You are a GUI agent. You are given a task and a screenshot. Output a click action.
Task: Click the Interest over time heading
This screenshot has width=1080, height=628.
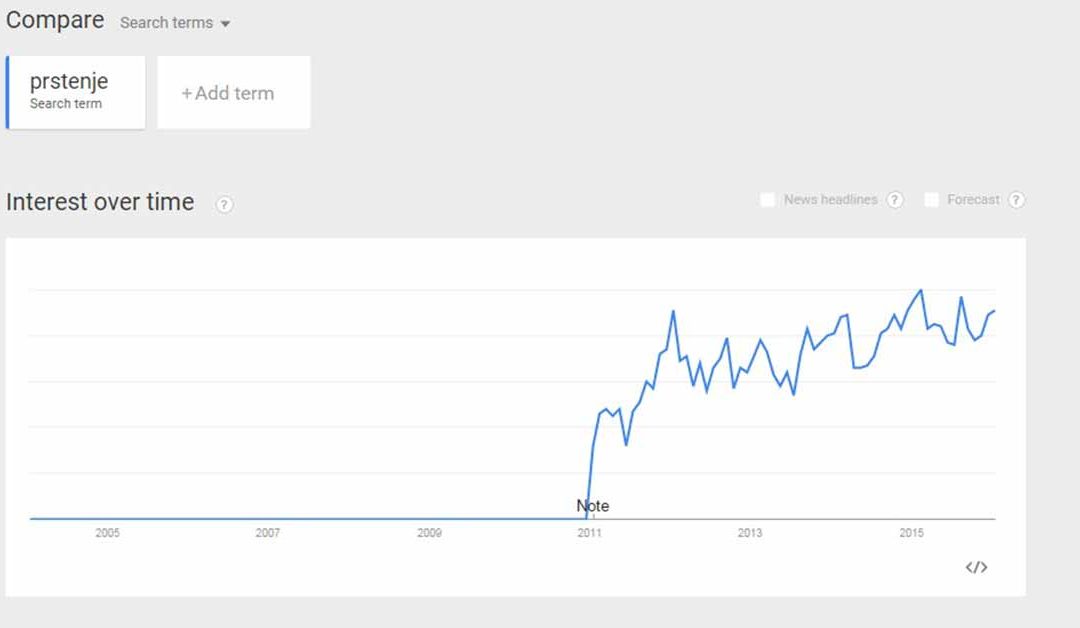tap(100, 202)
